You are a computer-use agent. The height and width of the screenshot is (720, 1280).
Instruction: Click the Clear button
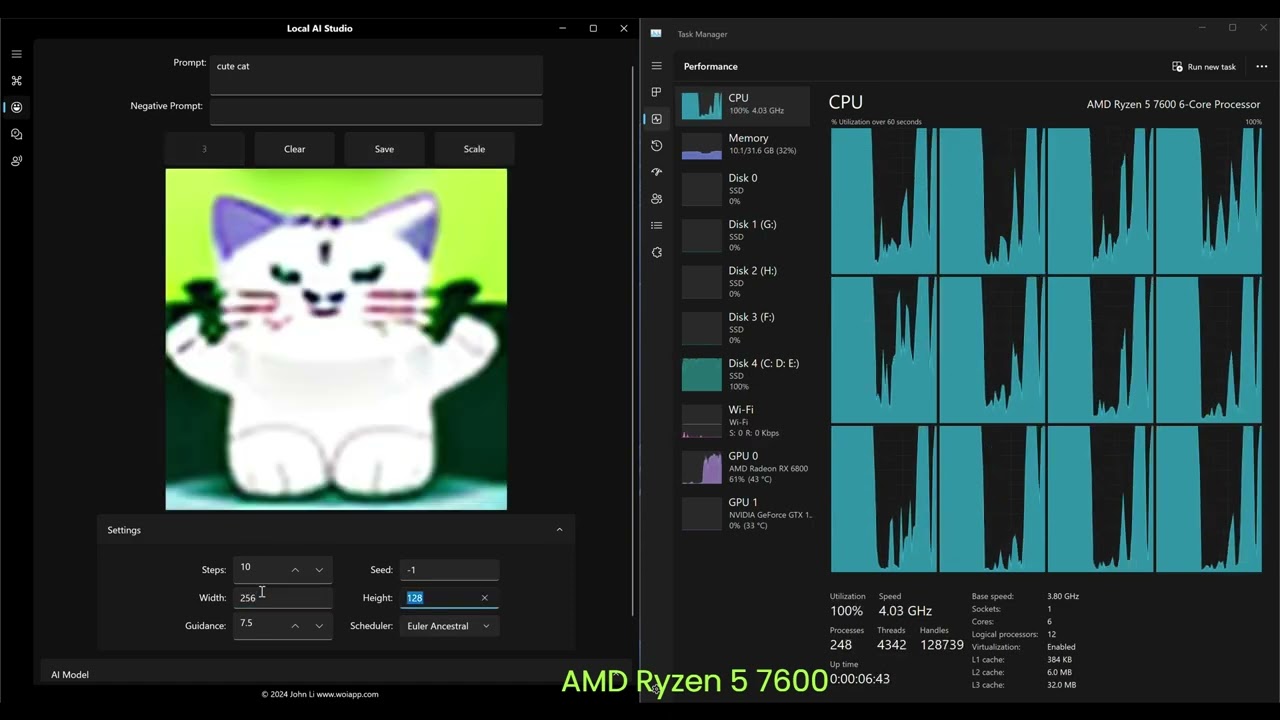294,149
